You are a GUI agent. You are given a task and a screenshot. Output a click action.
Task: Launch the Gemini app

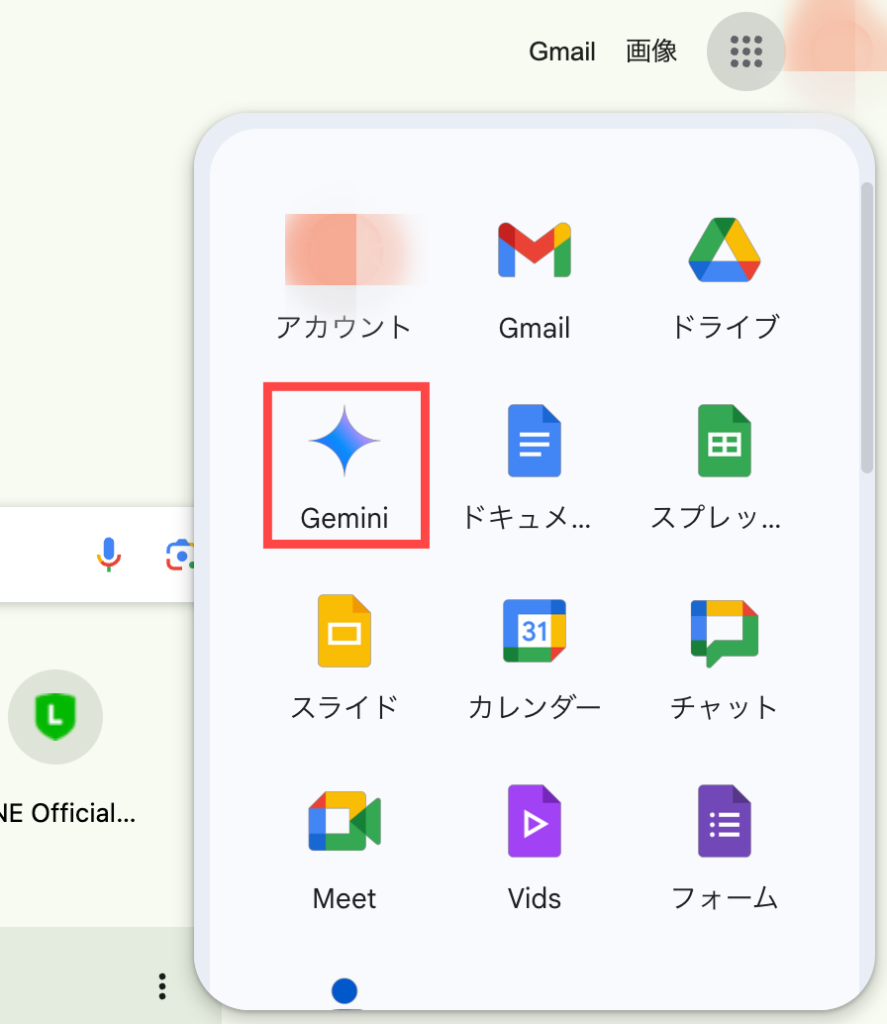345,465
